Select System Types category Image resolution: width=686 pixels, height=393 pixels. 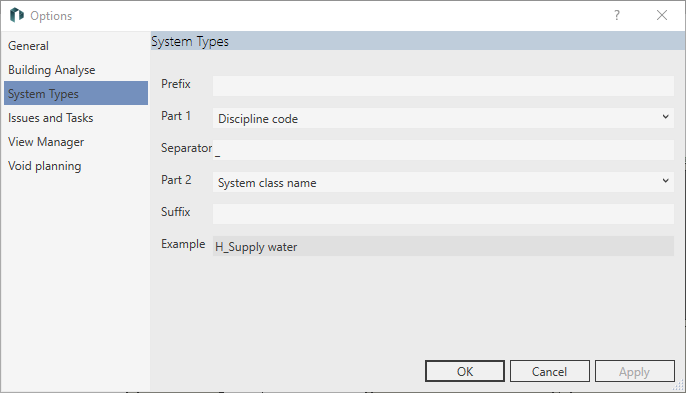(x=76, y=93)
